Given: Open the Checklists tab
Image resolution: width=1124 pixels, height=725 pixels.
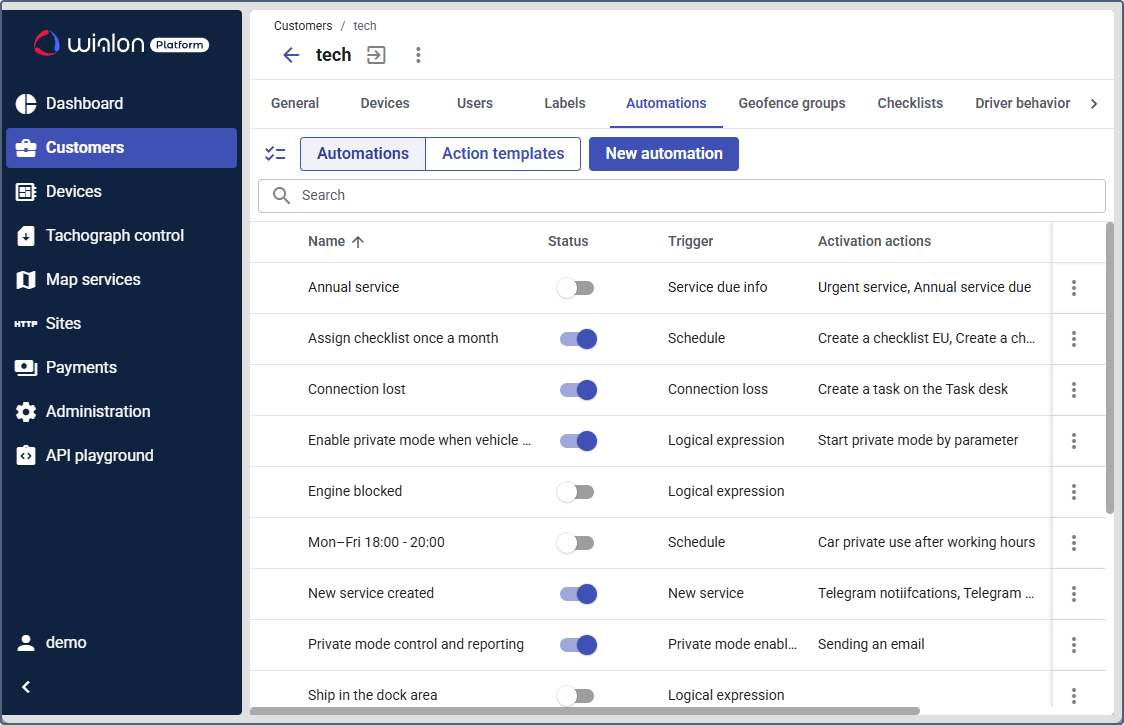Looking at the screenshot, I should pyautogui.click(x=910, y=103).
